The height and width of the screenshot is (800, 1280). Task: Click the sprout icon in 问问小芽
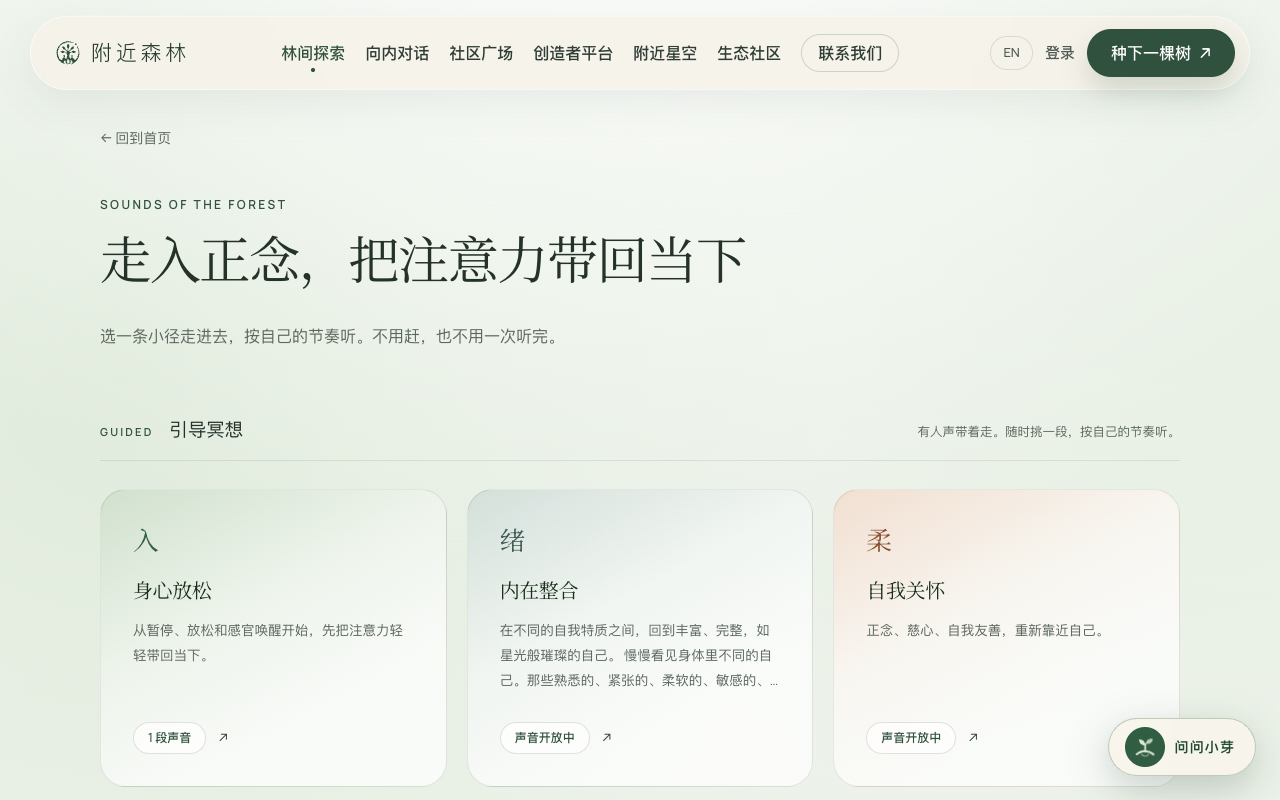tap(1145, 747)
